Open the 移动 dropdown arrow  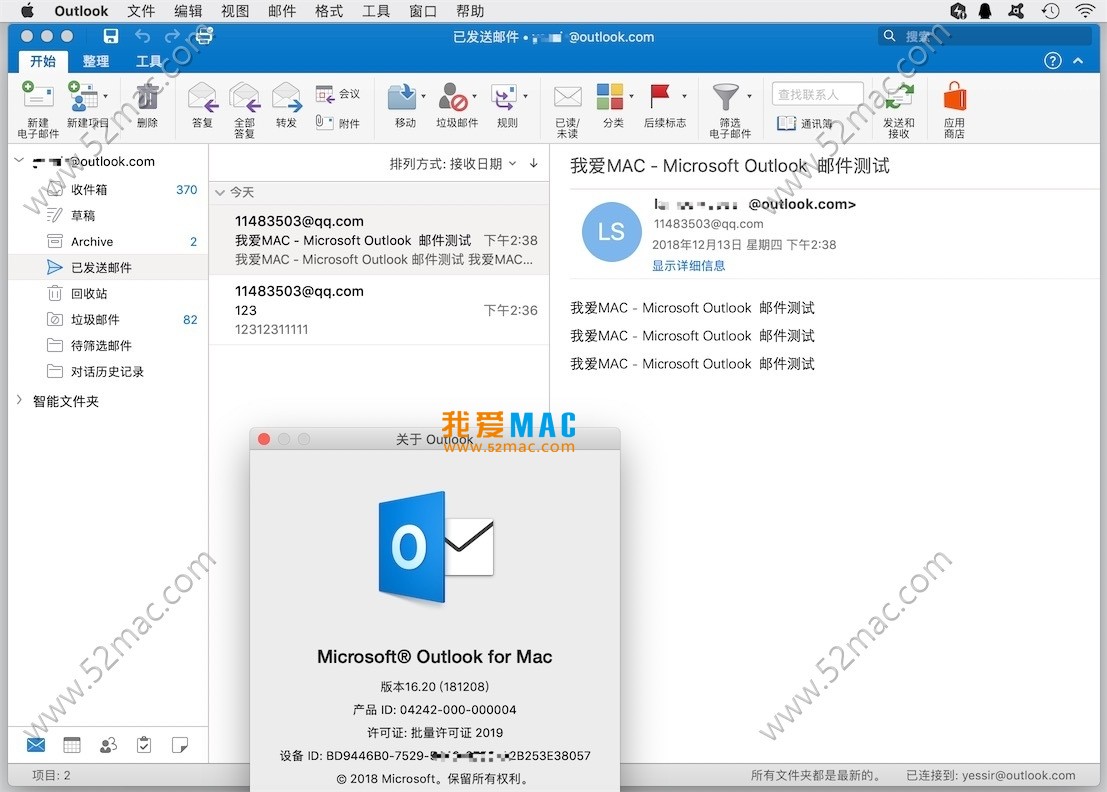[424, 96]
